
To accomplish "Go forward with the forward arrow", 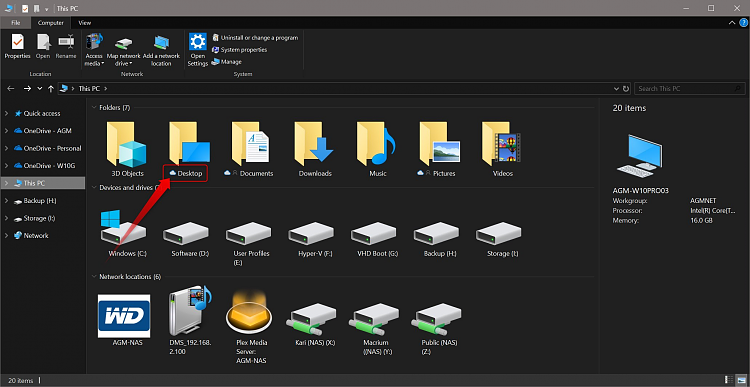I will tap(27, 88).
